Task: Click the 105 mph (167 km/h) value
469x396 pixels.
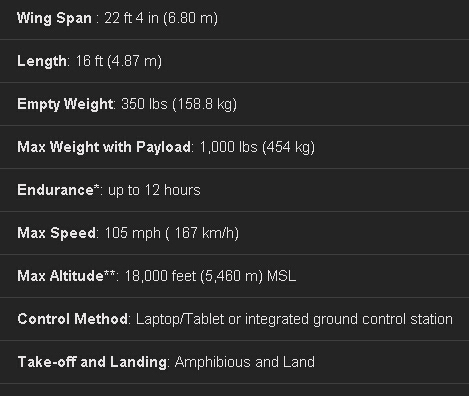Action: point(172,233)
